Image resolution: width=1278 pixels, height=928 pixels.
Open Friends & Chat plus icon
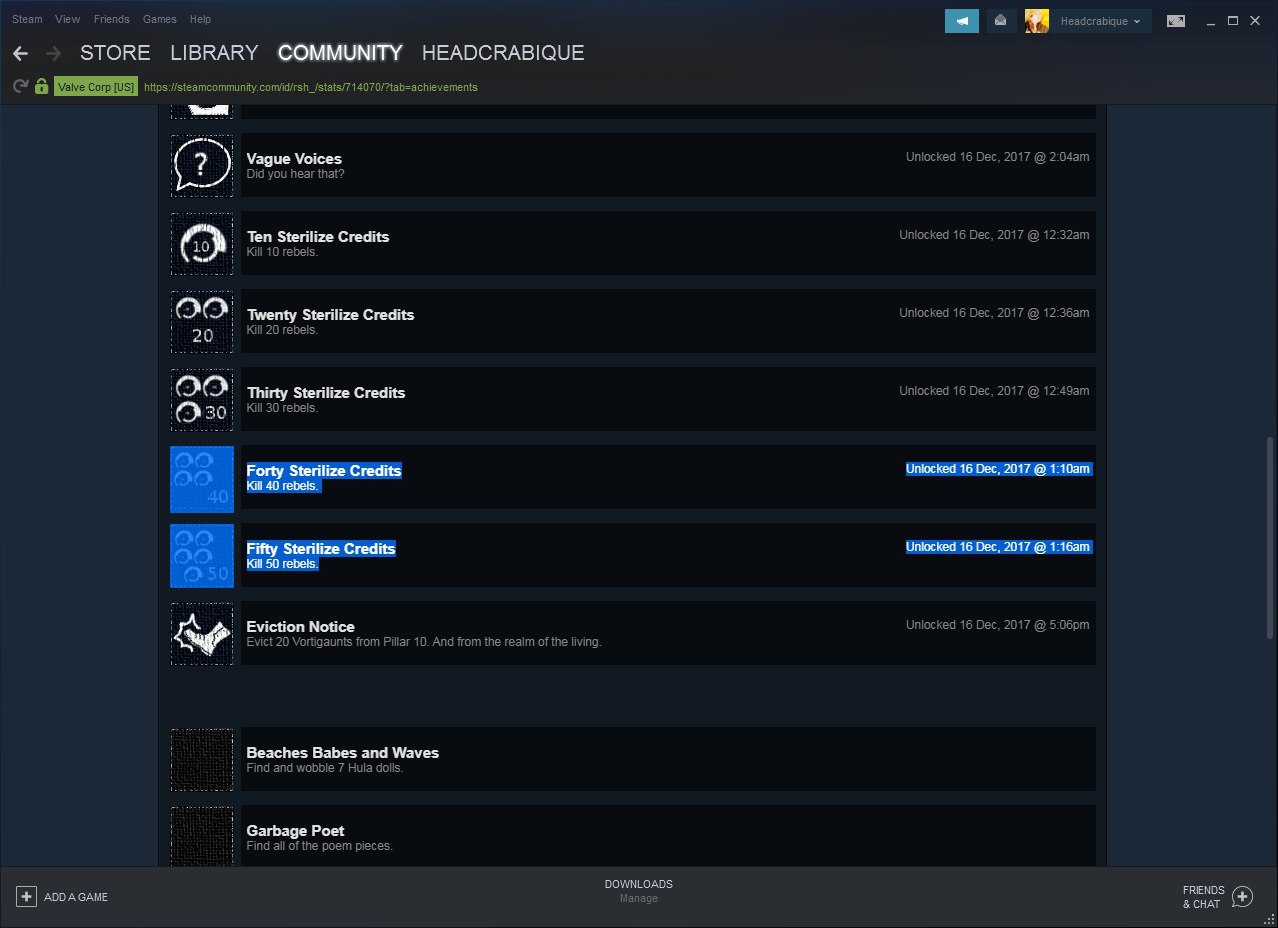point(1242,896)
